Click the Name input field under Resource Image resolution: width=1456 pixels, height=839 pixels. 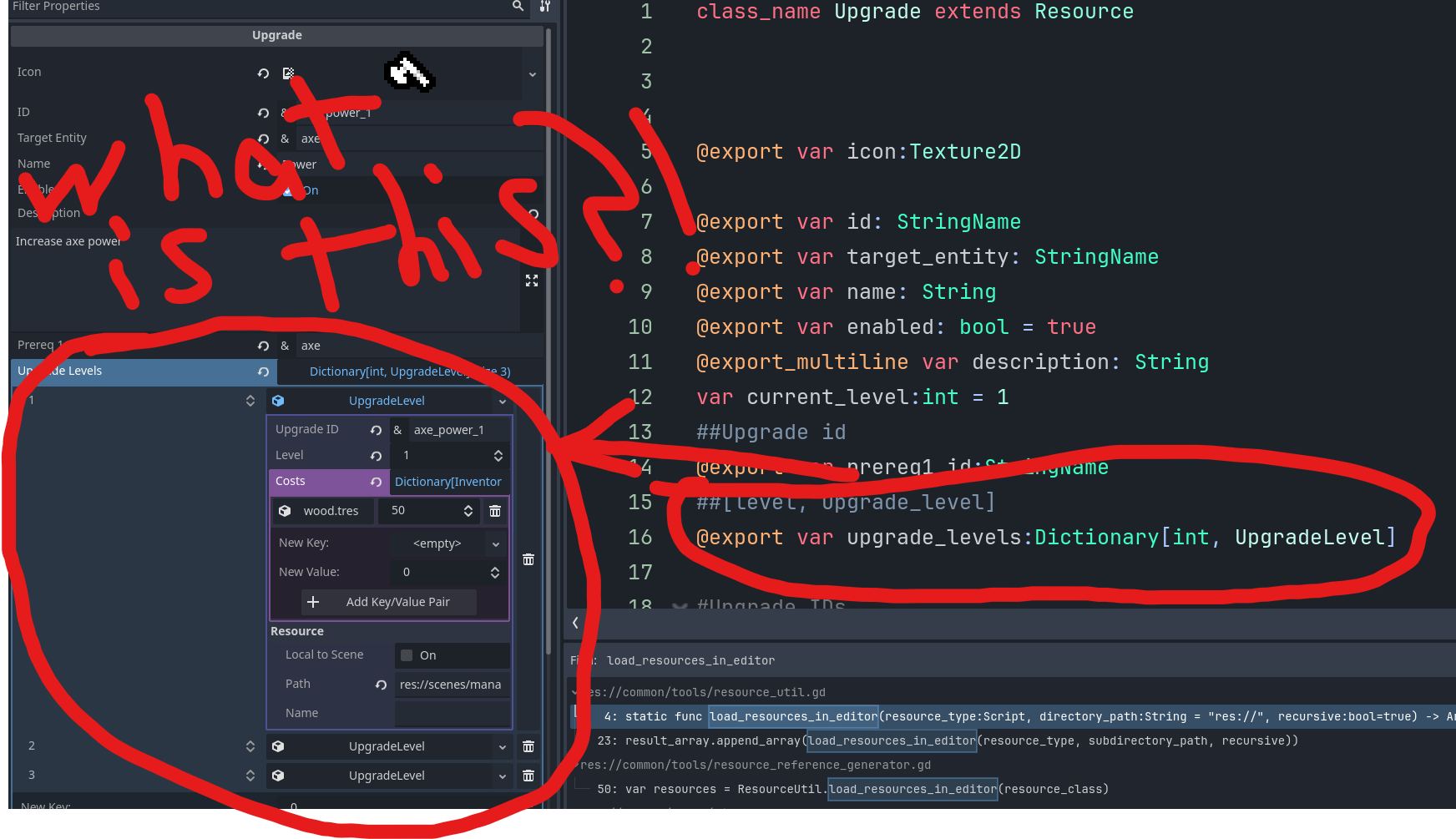click(x=452, y=713)
